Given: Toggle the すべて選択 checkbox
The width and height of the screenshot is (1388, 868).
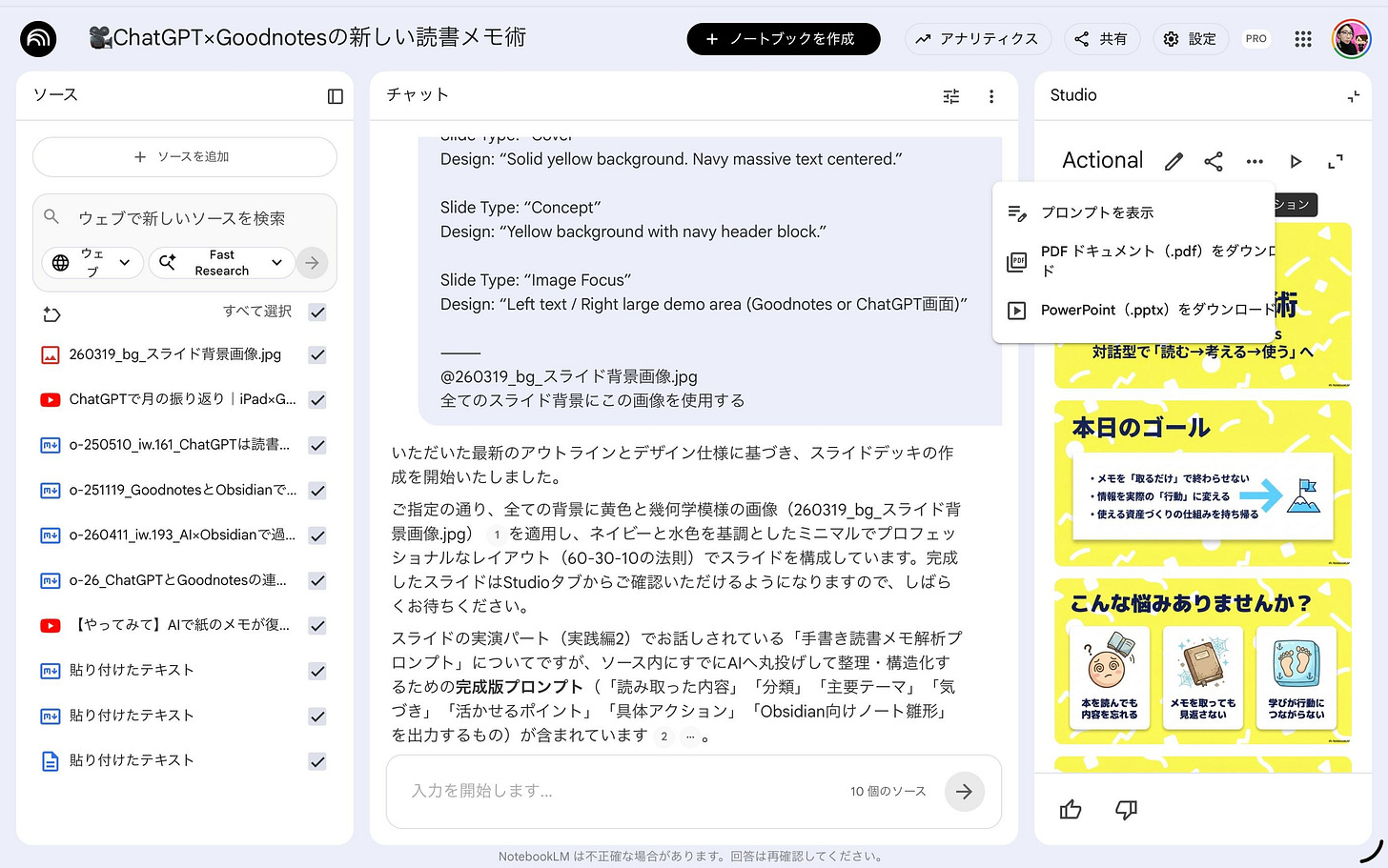Looking at the screenshot, I should click(x=317, y=312).
